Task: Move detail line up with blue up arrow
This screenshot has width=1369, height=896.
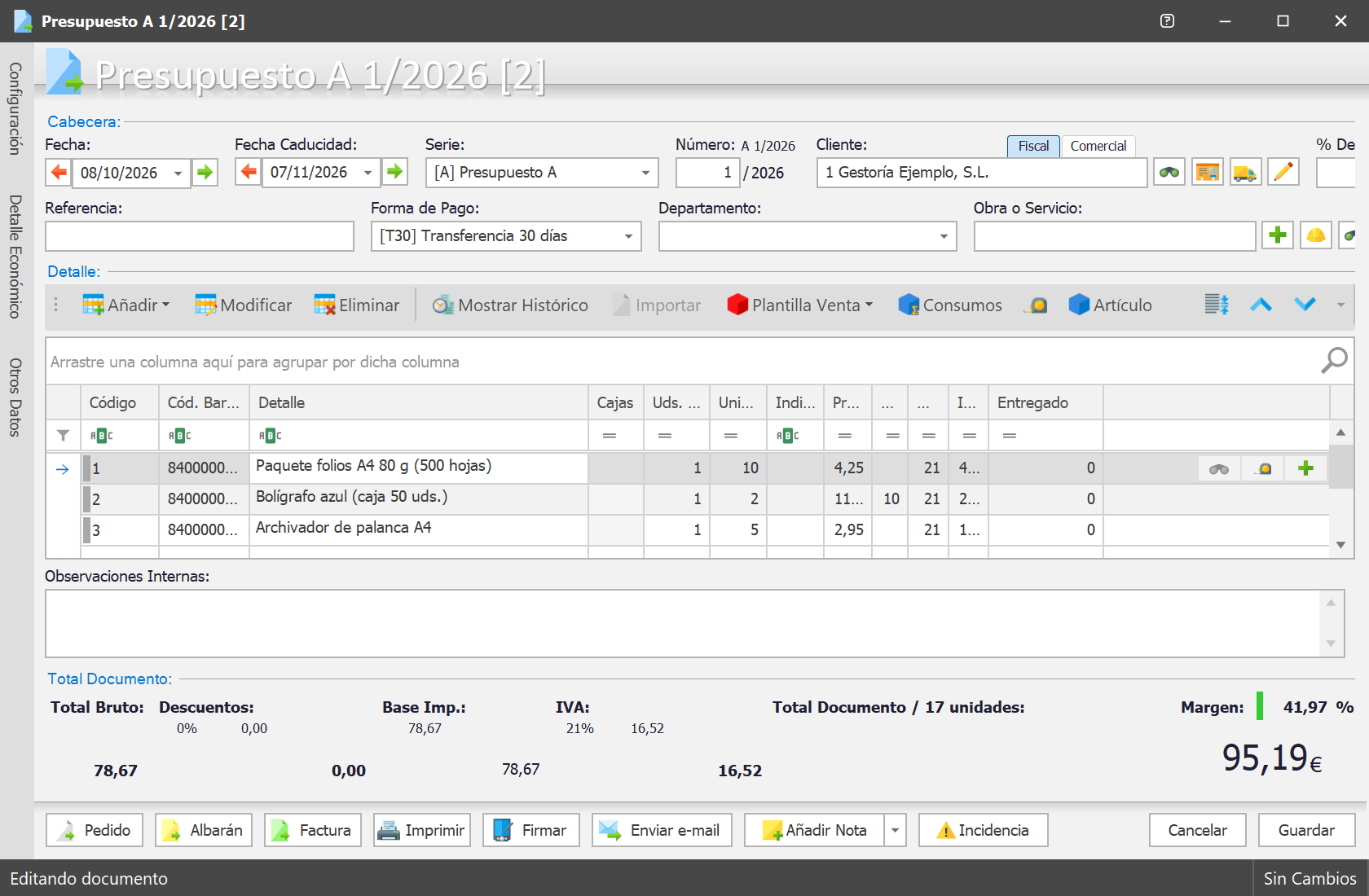Action: click(1261, 305)
